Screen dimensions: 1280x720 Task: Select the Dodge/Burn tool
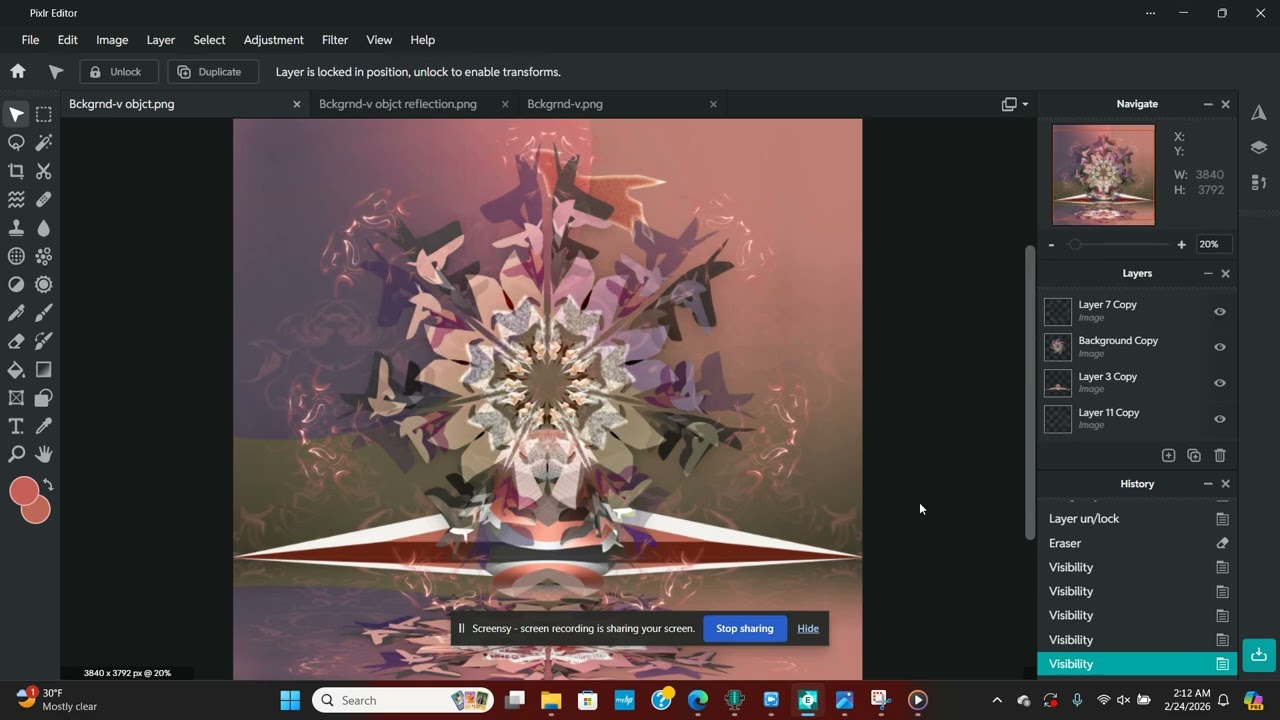16,285
